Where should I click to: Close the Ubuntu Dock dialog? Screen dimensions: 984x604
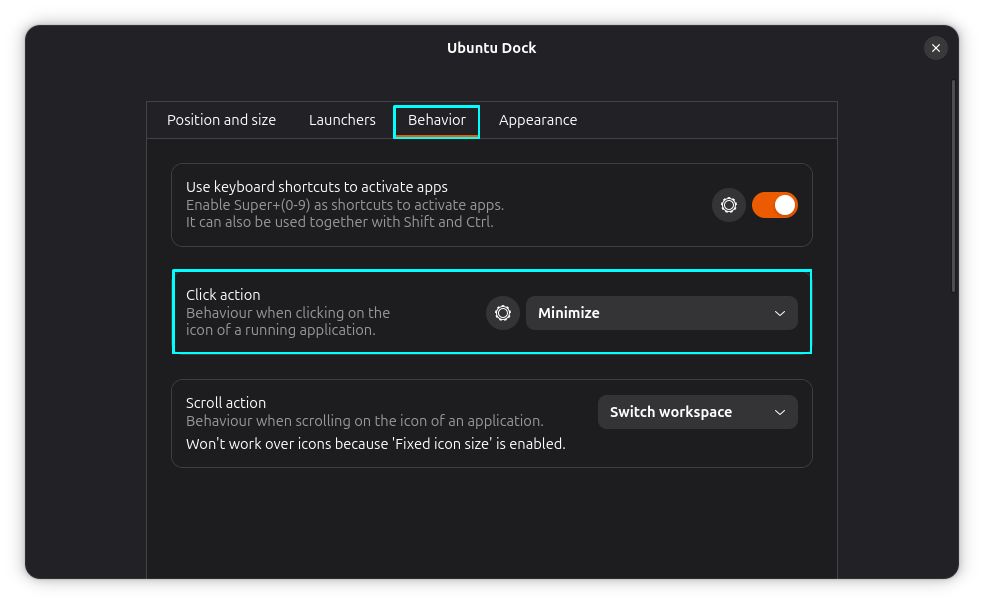[936, 48]
